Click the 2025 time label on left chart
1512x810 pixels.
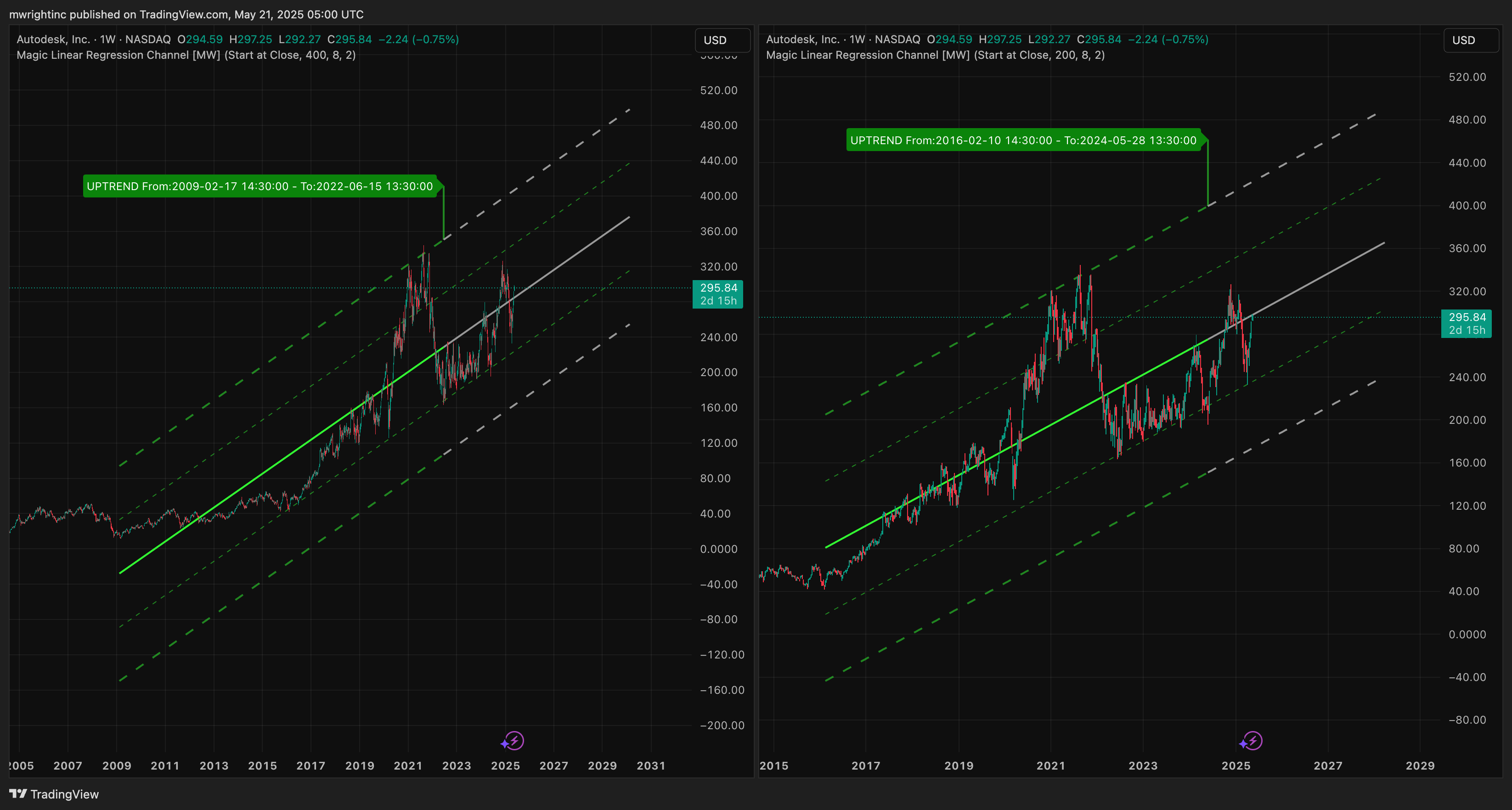point(505,765)
